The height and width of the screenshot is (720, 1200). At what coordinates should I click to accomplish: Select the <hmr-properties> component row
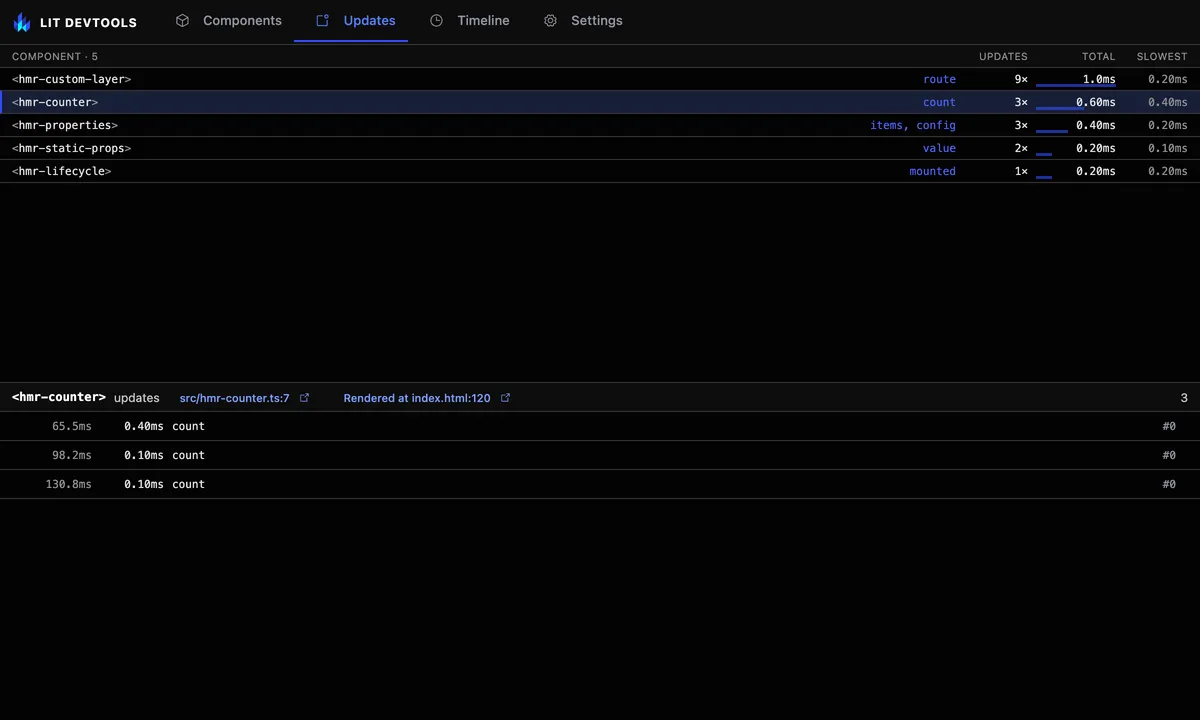click(600, 125)
